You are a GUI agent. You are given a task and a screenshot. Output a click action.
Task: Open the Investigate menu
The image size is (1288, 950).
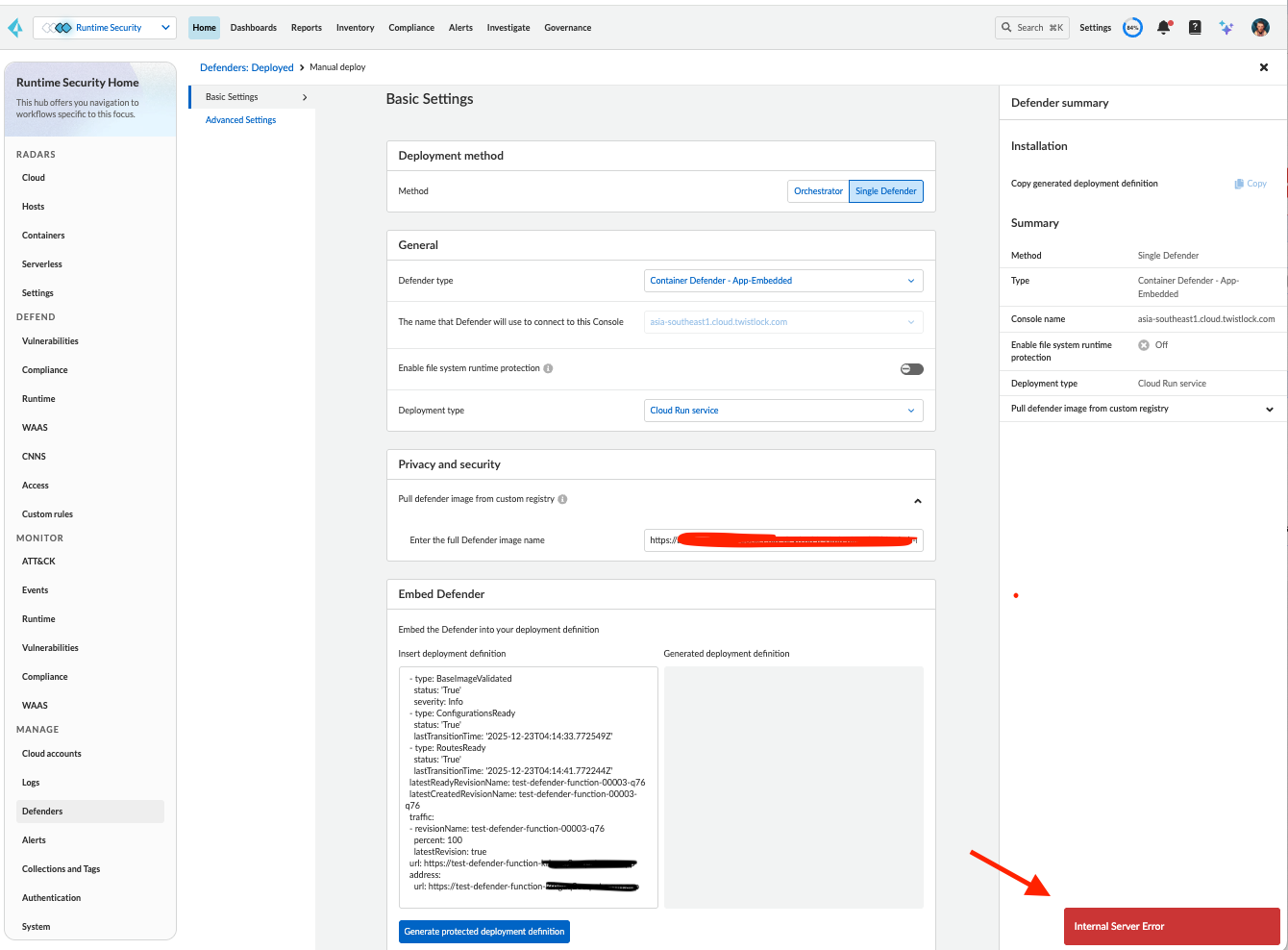(x=508, y=28)
